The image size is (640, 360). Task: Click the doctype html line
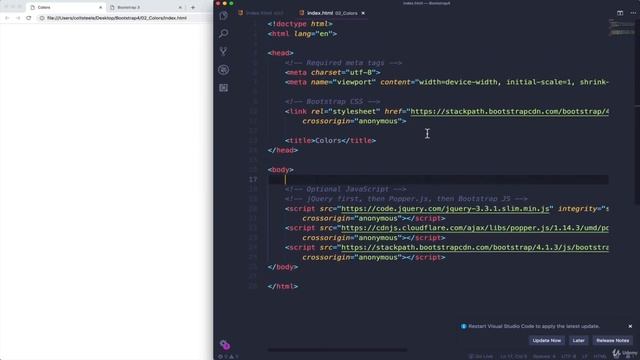(x=300, y=24)
